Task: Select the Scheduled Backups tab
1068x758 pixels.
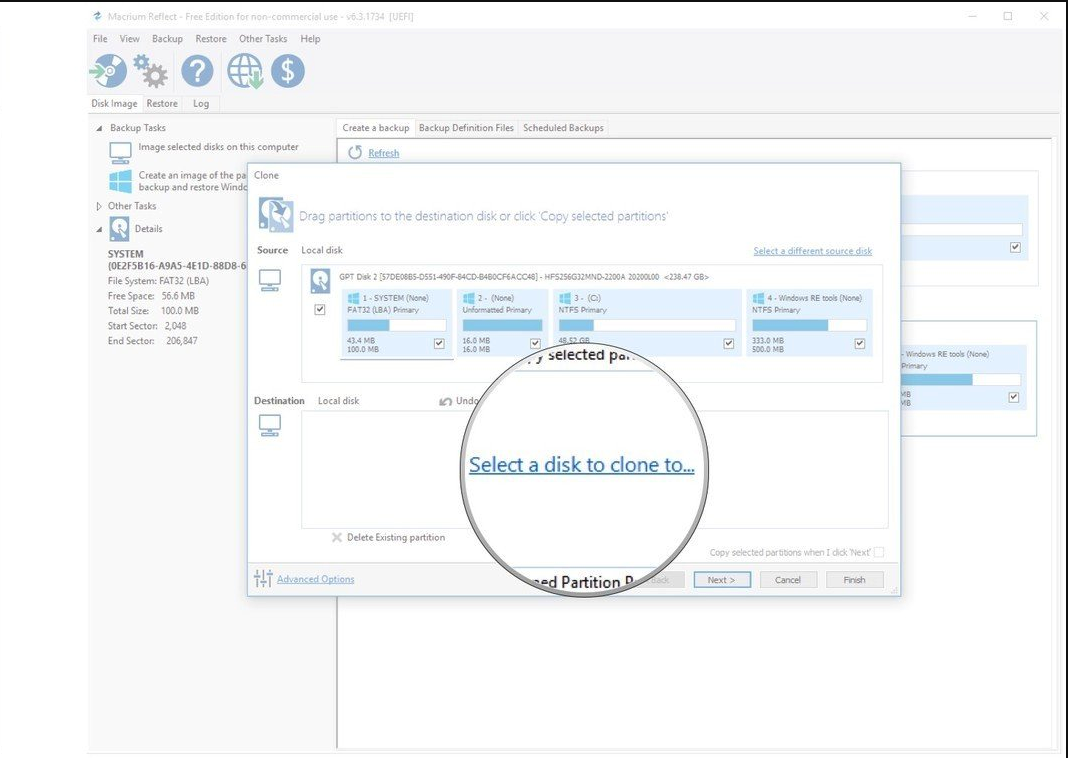Action: tap(563, 128)
